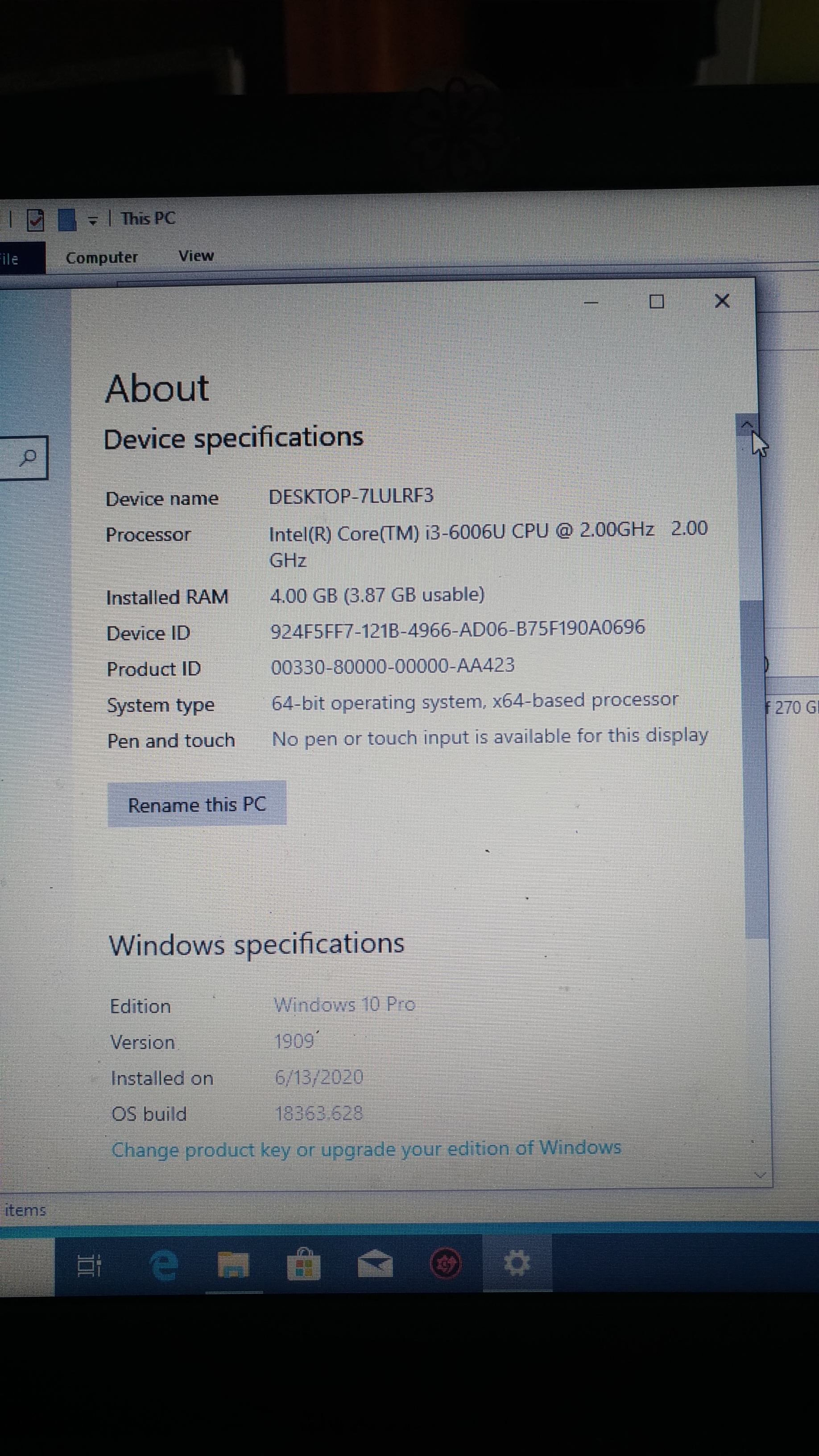
Task: Open the quick access toolbar customize dropdown
Action: pyautogui.click(x=93, y=221)
